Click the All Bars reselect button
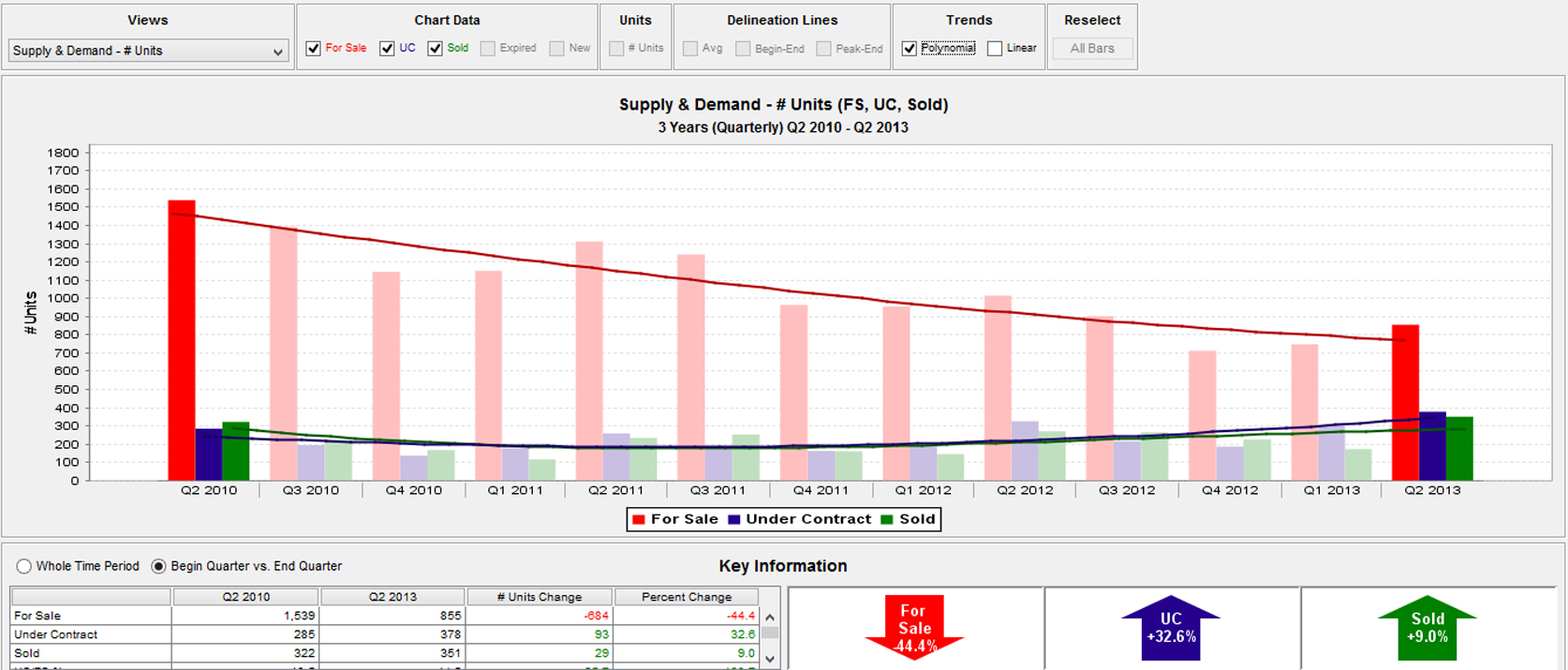 tap(1092, 49)
